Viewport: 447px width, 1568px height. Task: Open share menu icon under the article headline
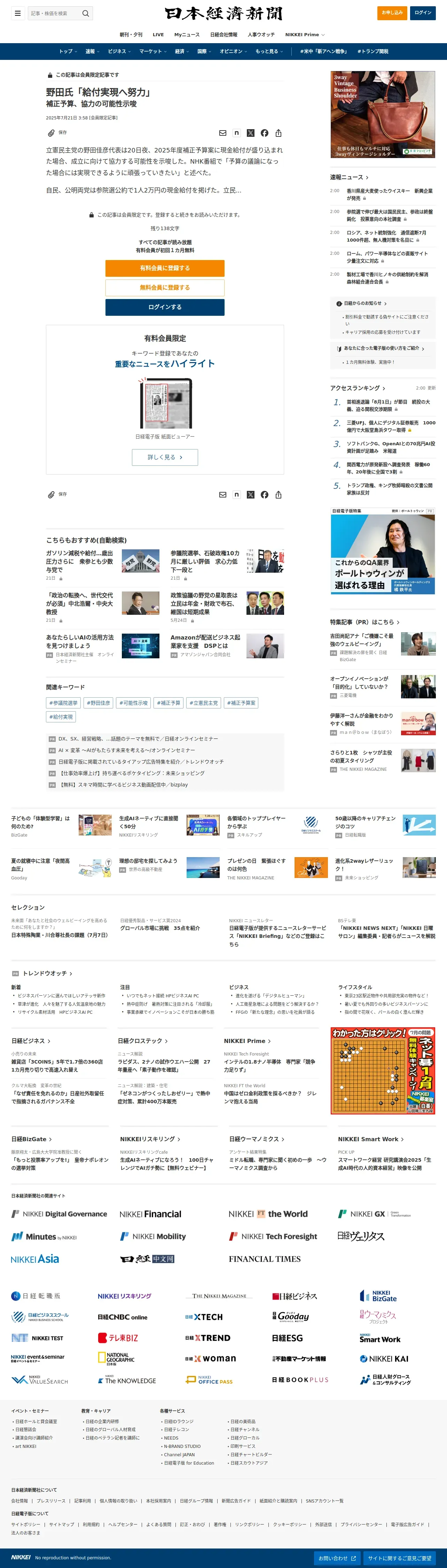[278, 133]
